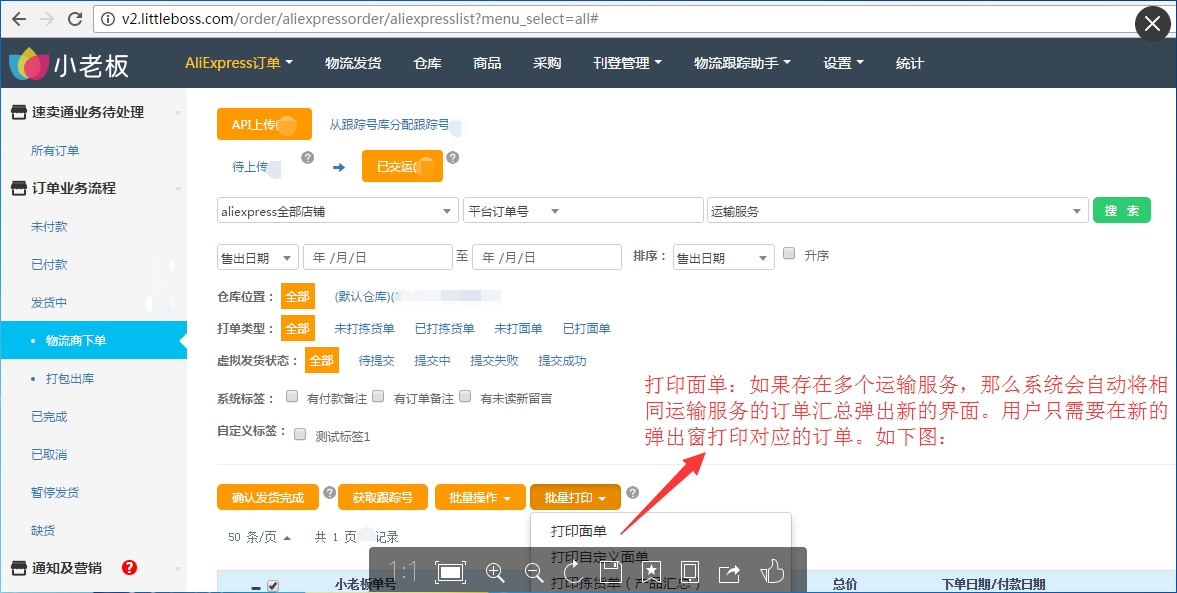Select 打包出库 in the sidebar
This screenshot has width=1177, height=593.
point(70,378)
